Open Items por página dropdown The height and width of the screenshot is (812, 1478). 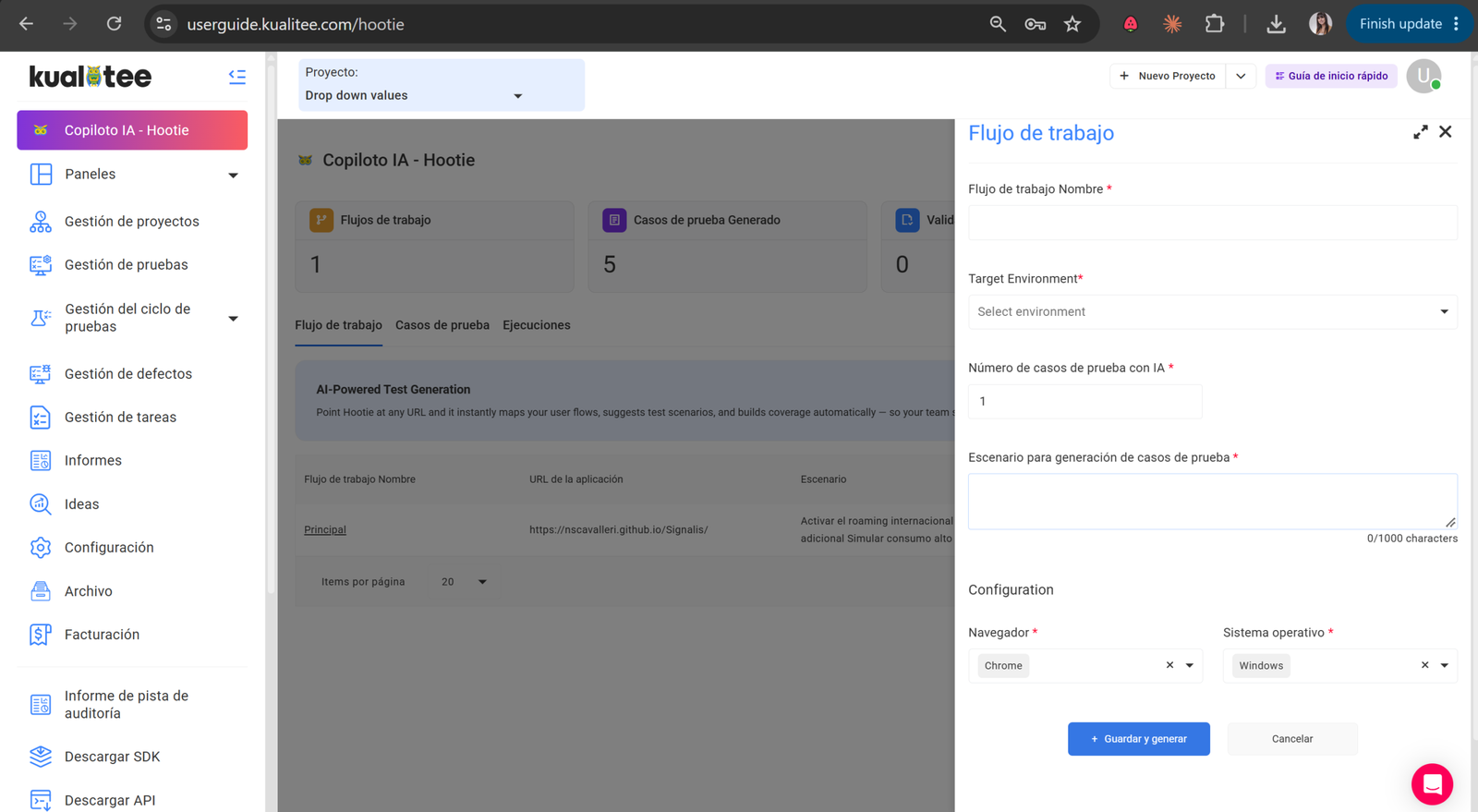(463, 582)
